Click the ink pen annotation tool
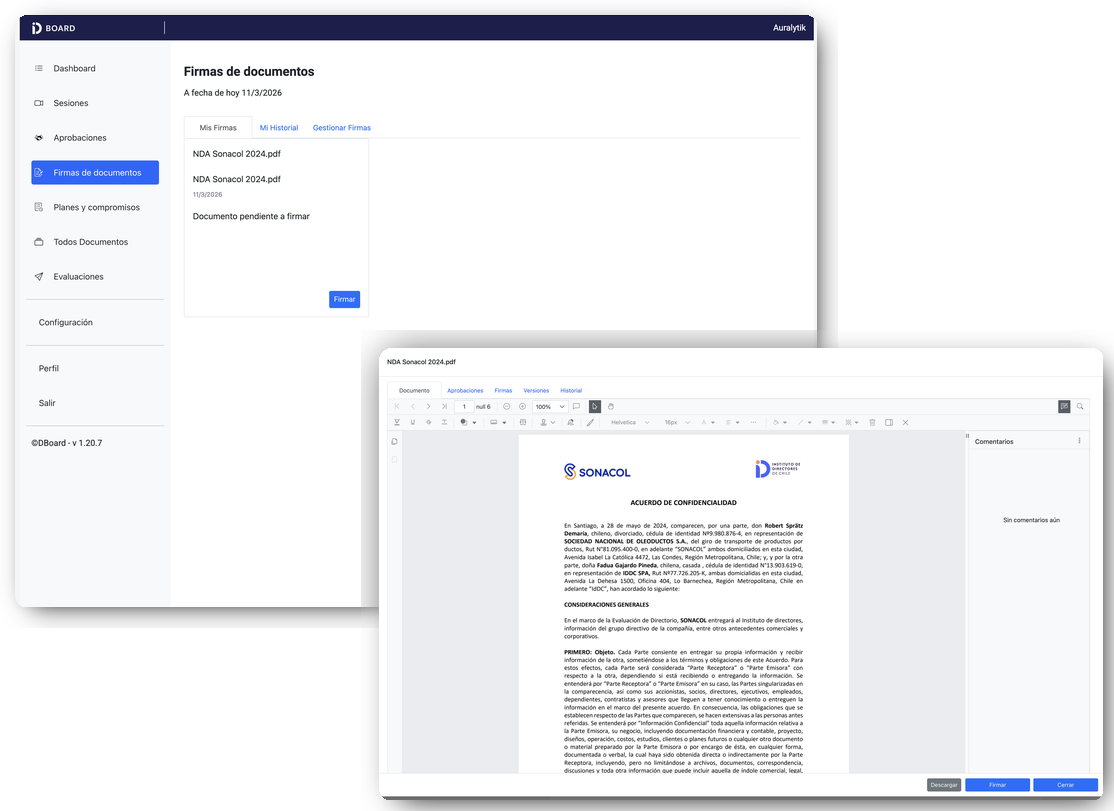 [589, 422]
